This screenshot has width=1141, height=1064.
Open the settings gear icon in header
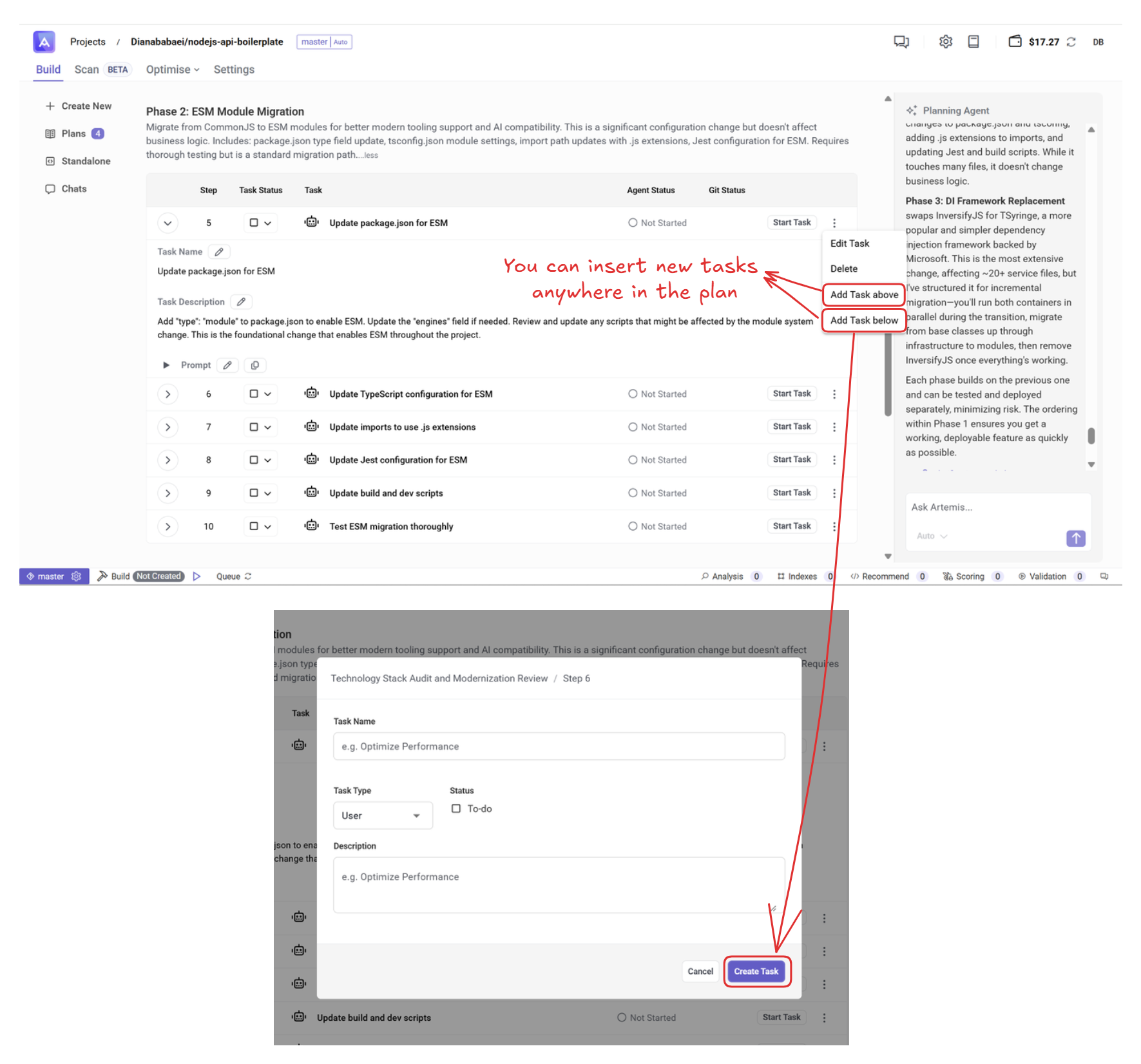pyautogui.click(x=945, y=42)
